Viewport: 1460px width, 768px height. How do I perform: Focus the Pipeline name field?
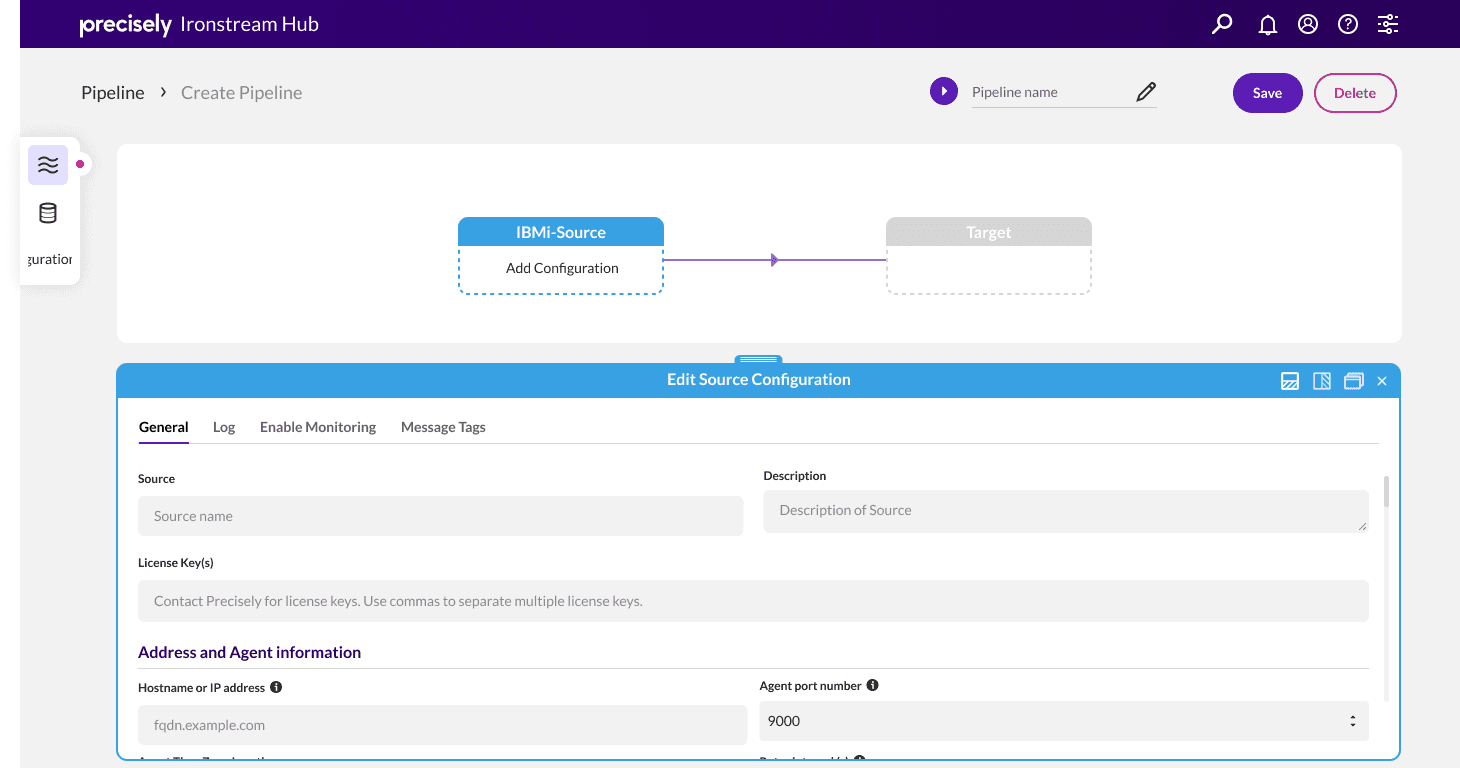[1050, 92]
